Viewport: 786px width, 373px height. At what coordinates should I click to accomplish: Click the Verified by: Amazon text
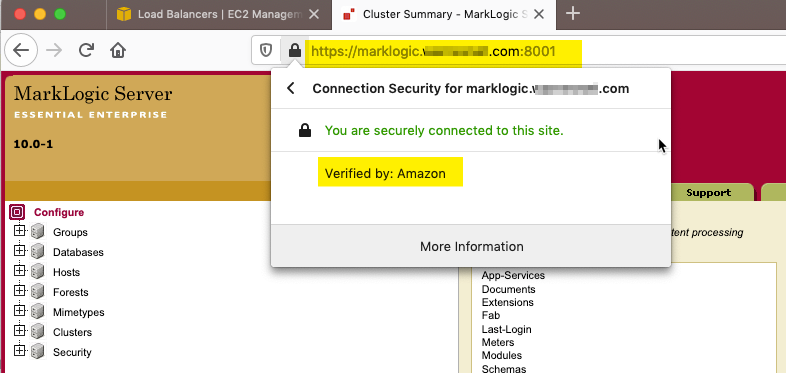385,173
